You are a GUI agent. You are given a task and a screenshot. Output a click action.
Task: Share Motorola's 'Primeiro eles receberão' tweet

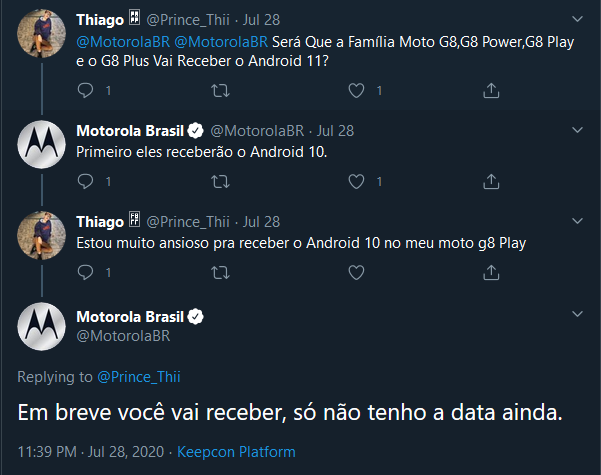click(x=490, y=181)
